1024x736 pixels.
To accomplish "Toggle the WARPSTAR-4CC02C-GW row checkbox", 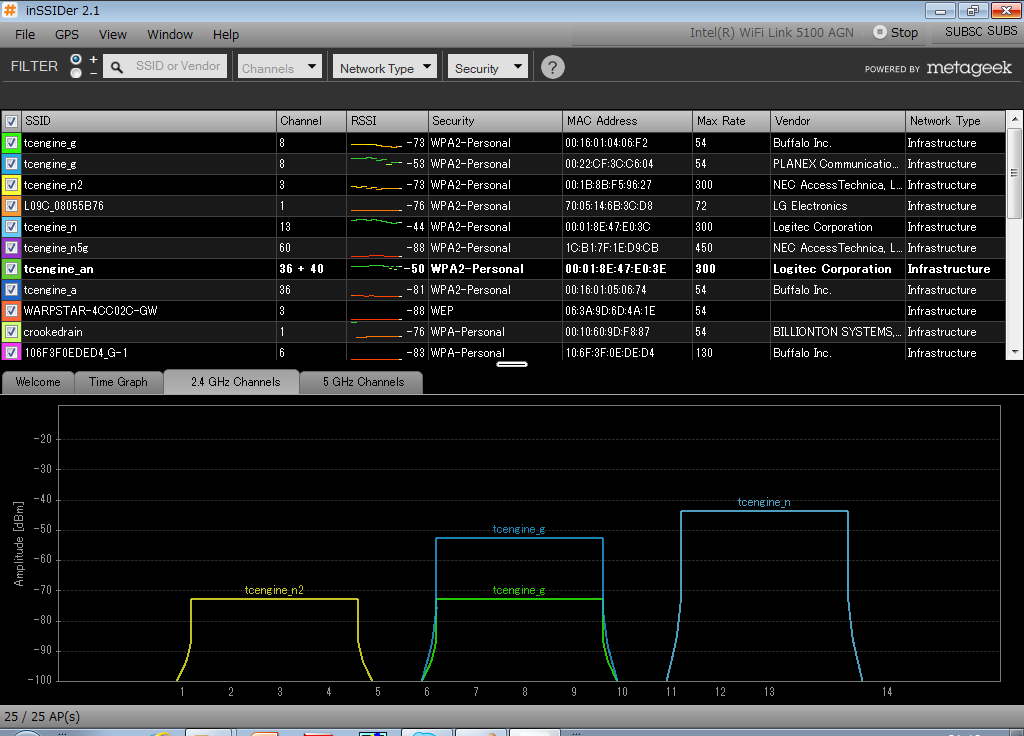I will [11, 311].
